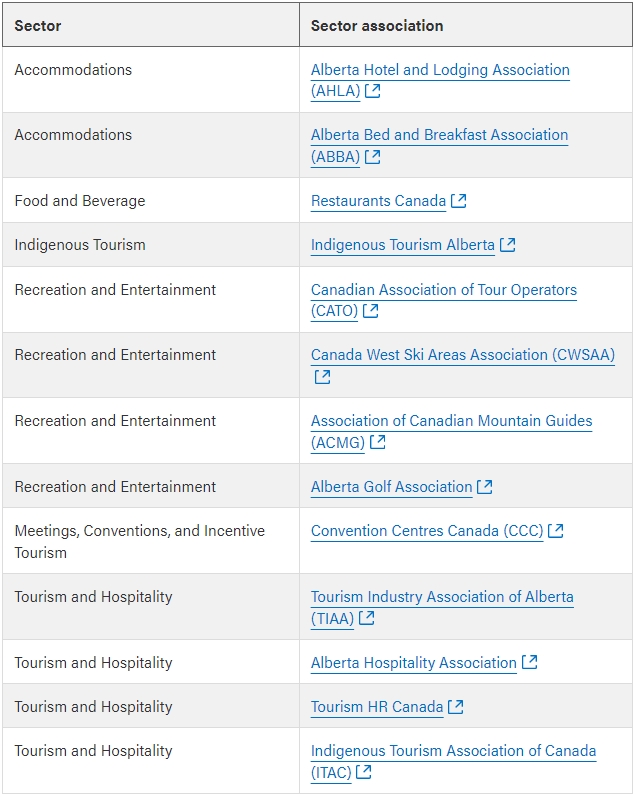Image resolution: width=635 pixels, height=797 pixels.
Task: Click the Sector association column header
Action: (x=377, y=26)
